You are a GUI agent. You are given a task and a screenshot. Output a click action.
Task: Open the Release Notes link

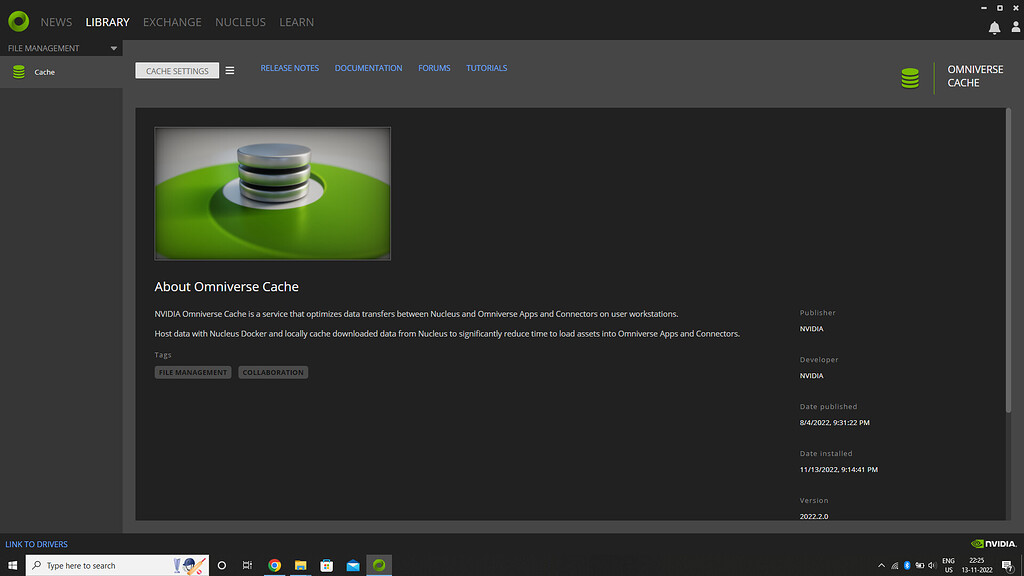tap(290, 68)
